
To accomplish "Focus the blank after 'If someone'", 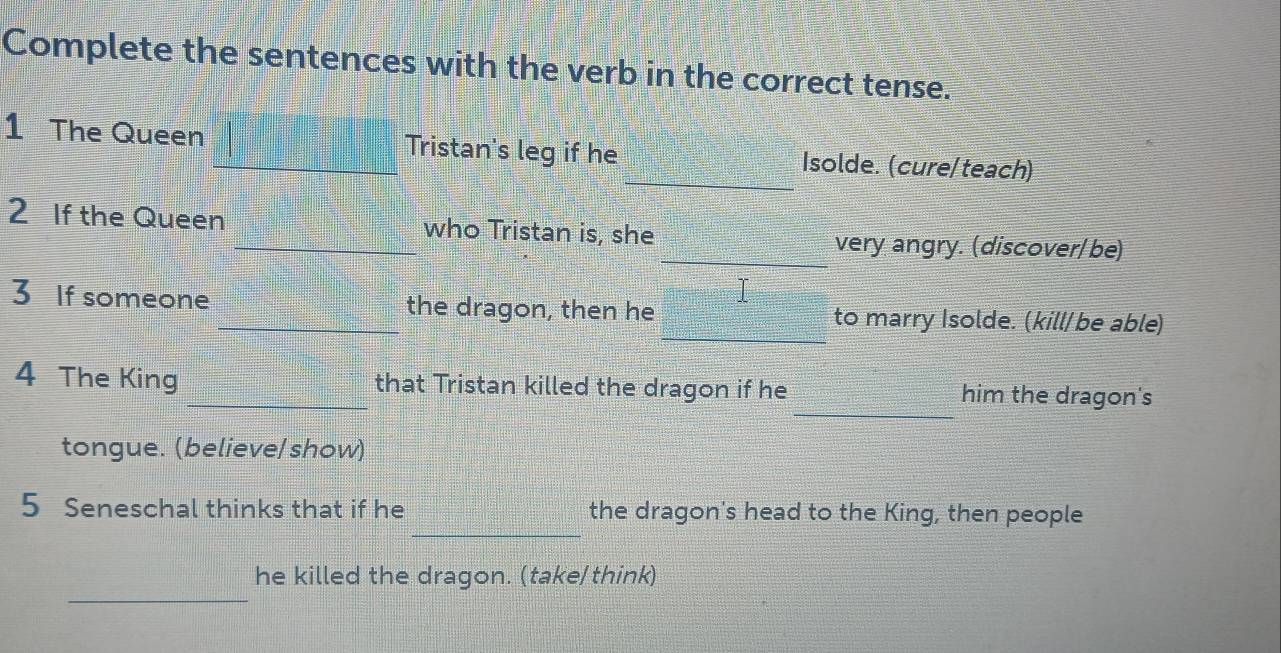I will tap(309, 312).
